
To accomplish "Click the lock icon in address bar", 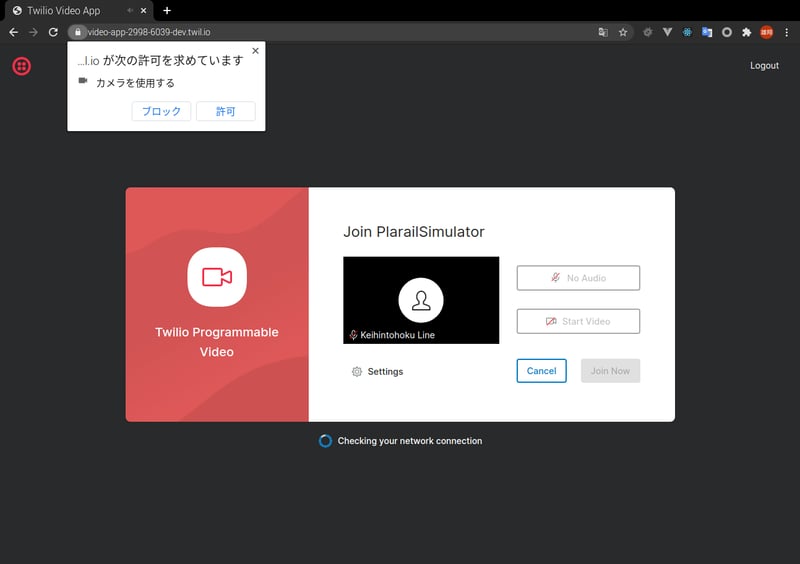I will point(78,32).
